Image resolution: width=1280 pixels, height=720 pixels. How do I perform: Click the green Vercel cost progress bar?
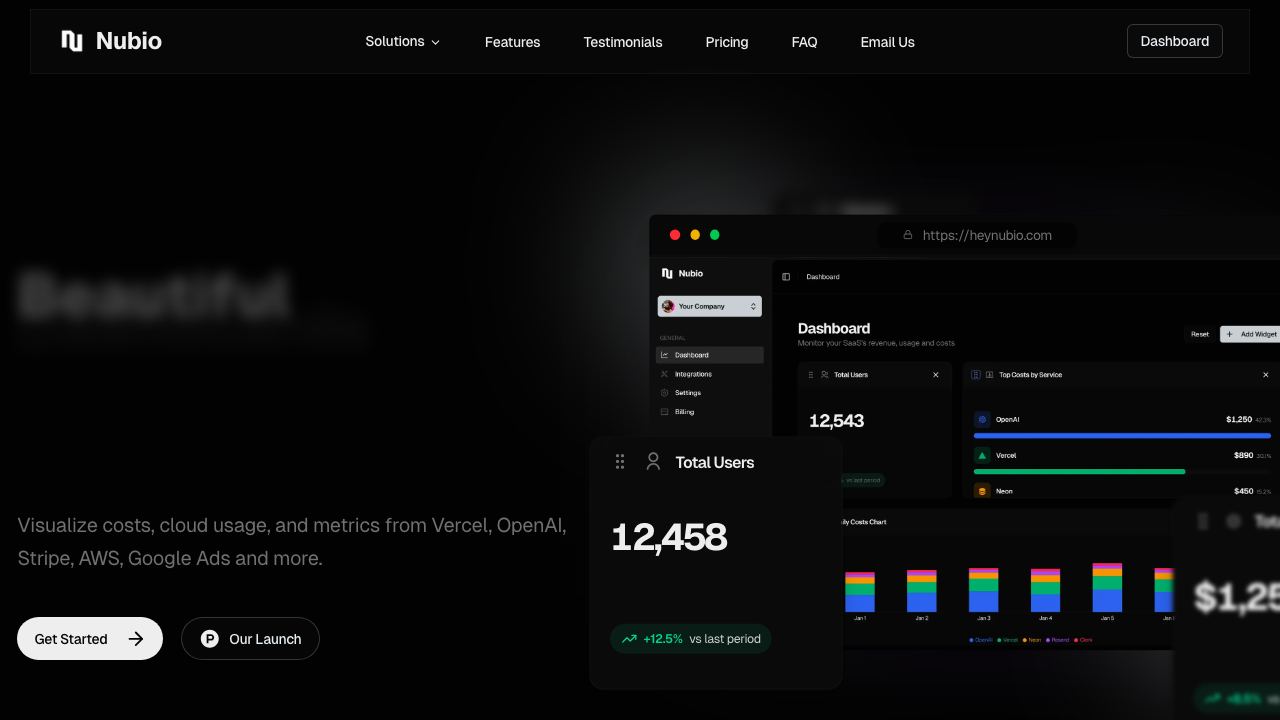1080,471
